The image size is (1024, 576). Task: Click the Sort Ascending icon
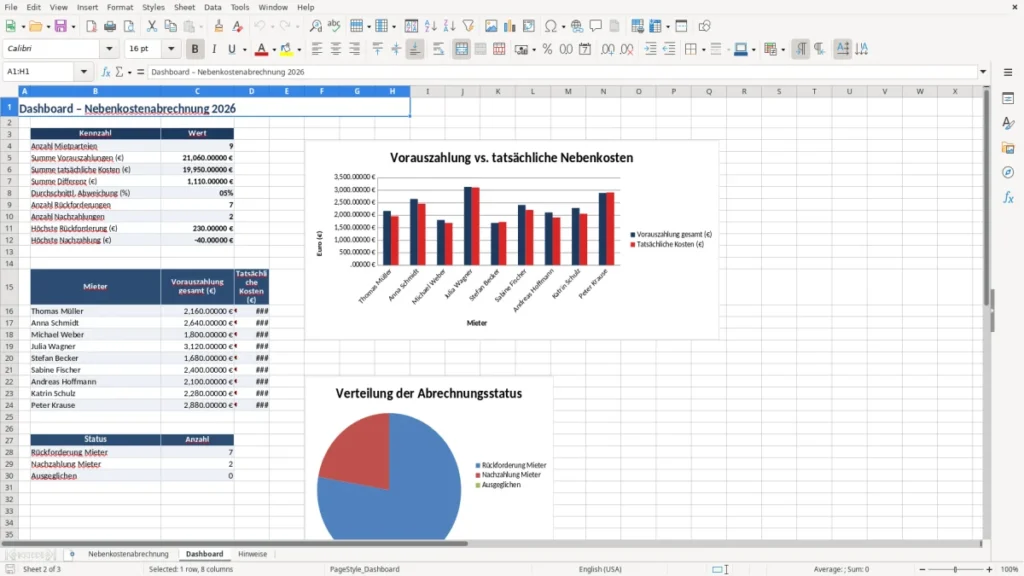click(430, 26)
